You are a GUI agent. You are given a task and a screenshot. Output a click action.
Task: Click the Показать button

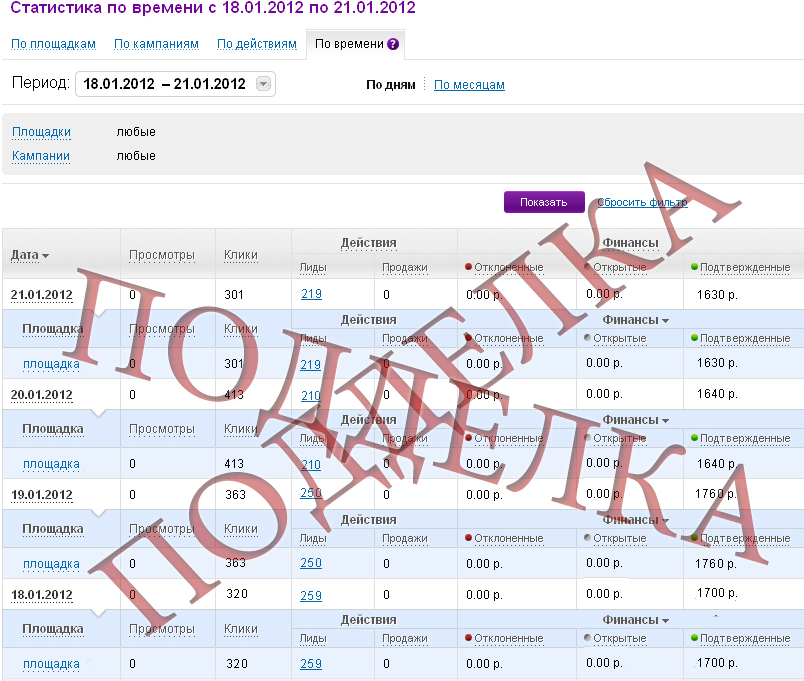pos(544,202)
